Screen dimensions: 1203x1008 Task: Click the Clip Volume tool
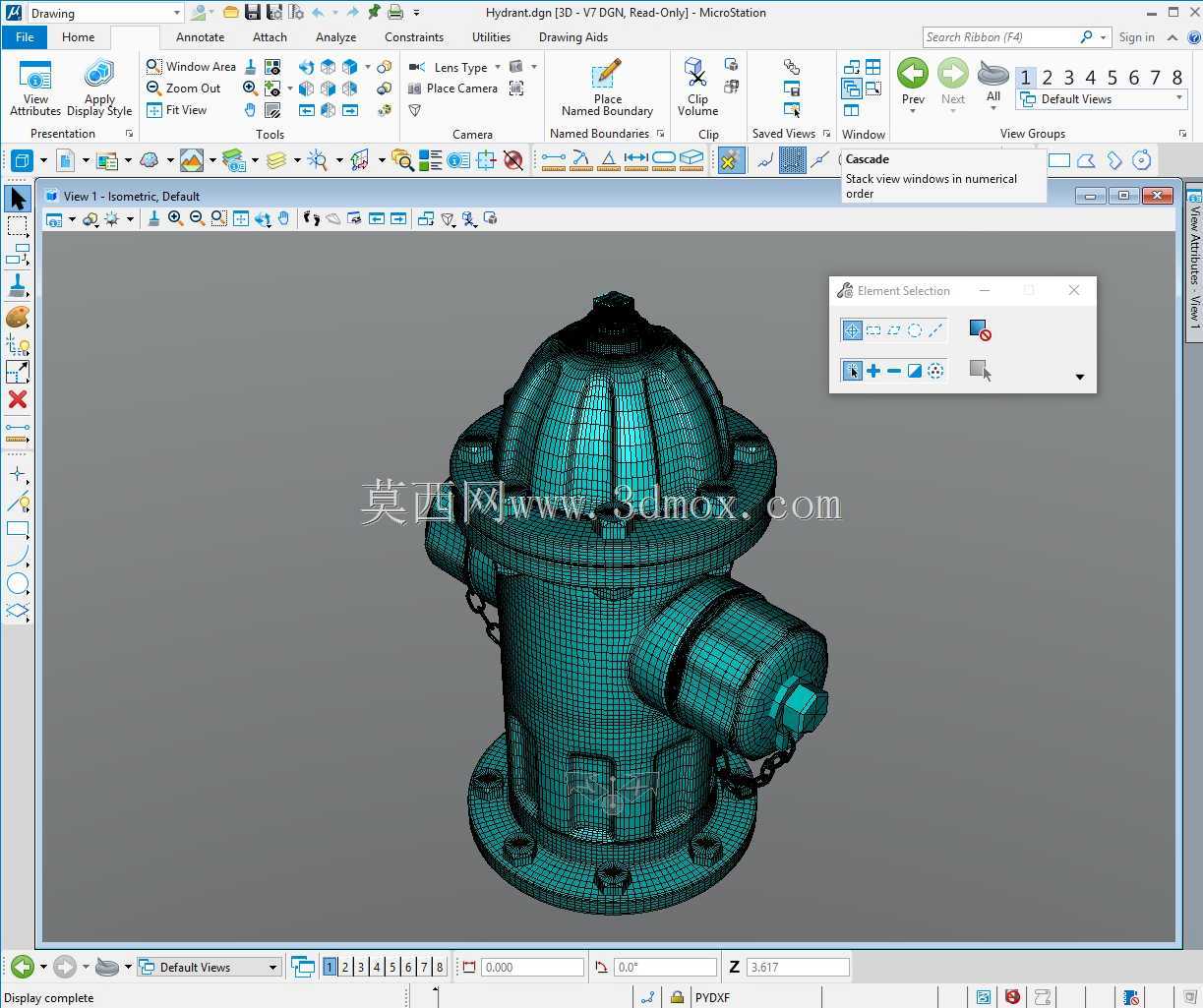(697, 88)
